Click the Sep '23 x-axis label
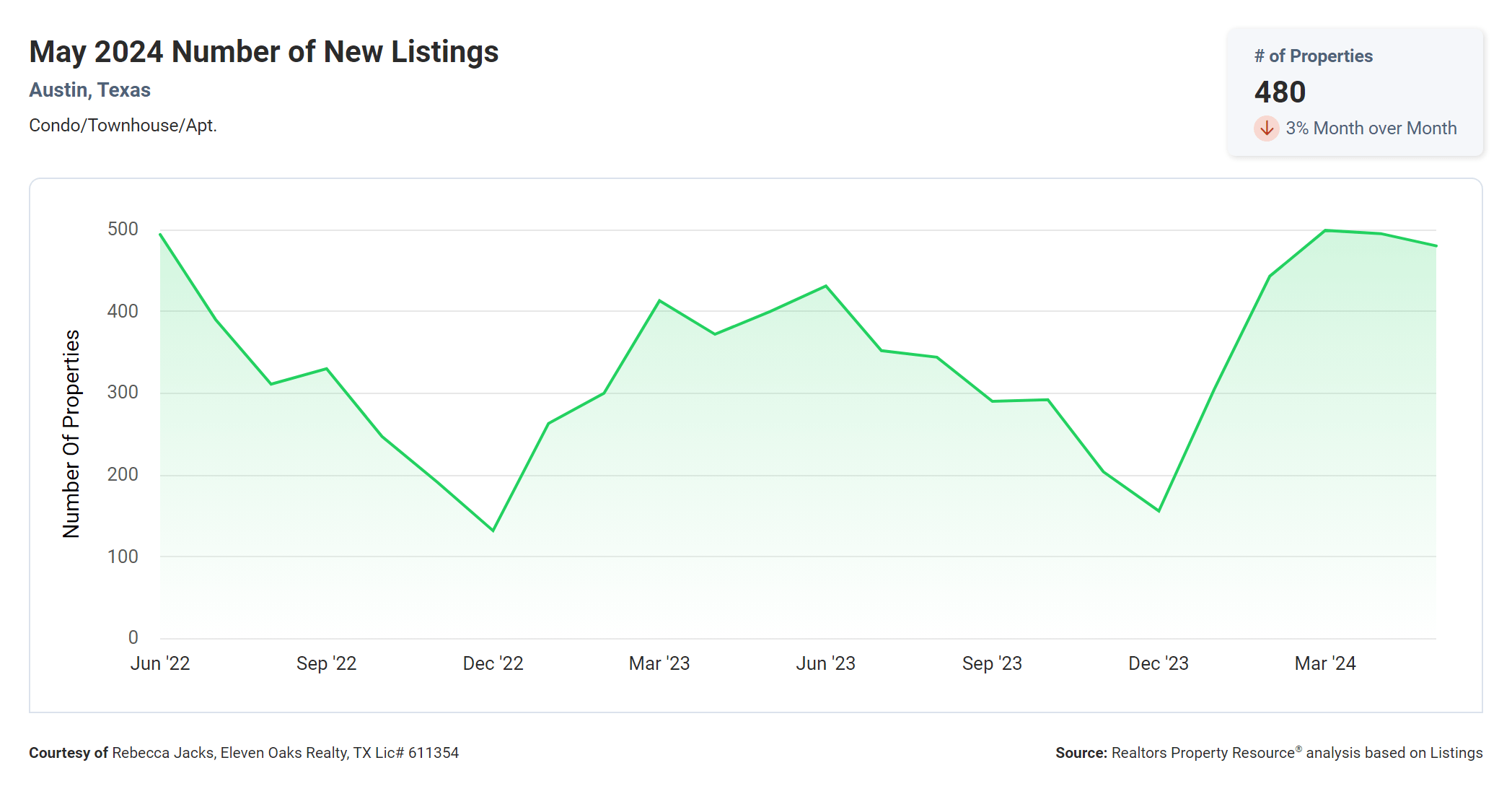 pos(992,663)
